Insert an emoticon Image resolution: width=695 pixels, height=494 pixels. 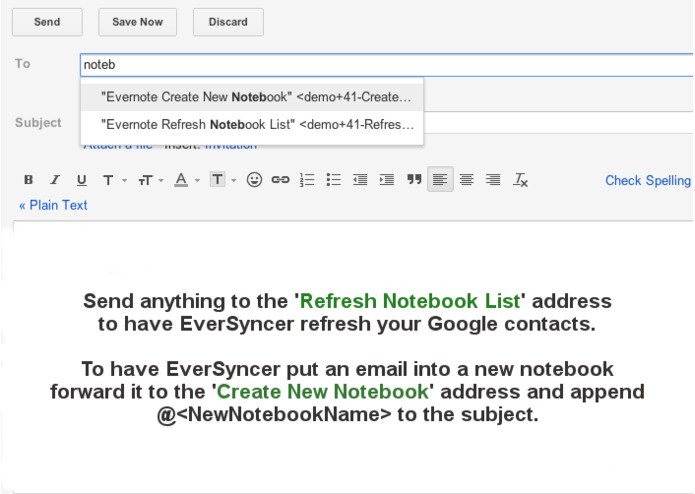pos(254,179)
